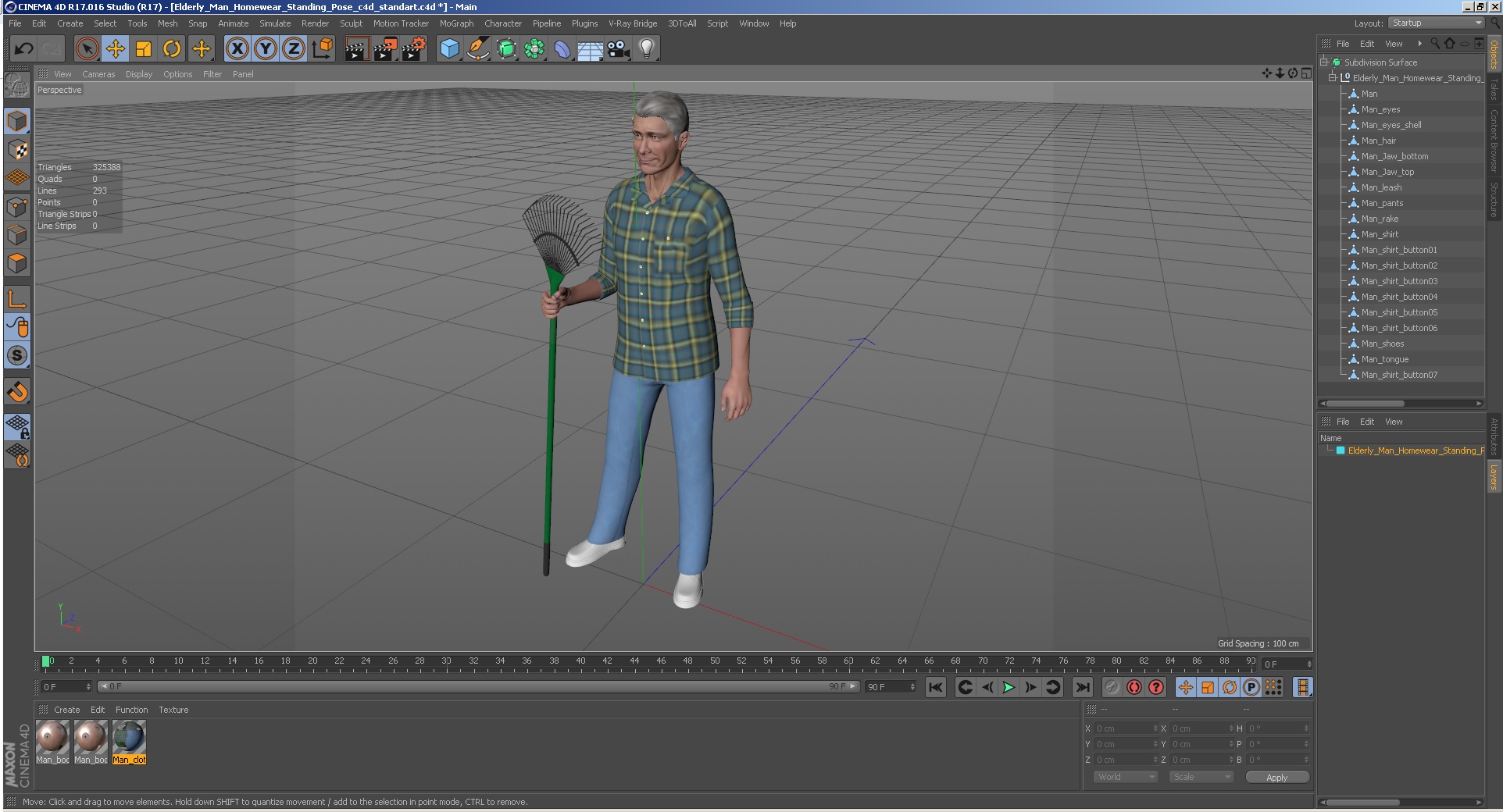The image size is (1503, 812).
Task: Activate the Scale tool
Action: click(x=144, y=49)
